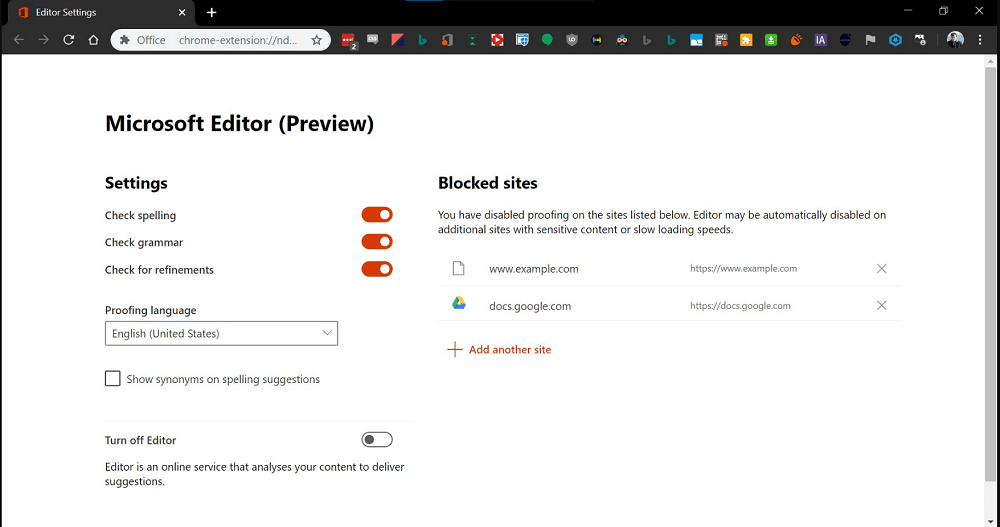Toggle the Check grammar switch
This screenshot has width=1000, height=527.
pos(377,242)
